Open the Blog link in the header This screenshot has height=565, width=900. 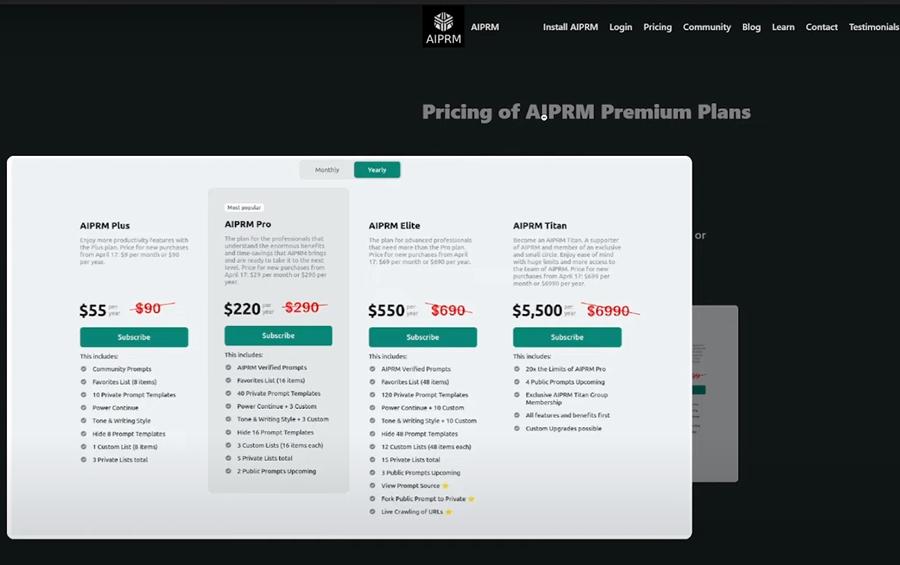click(x=751, y=27)
